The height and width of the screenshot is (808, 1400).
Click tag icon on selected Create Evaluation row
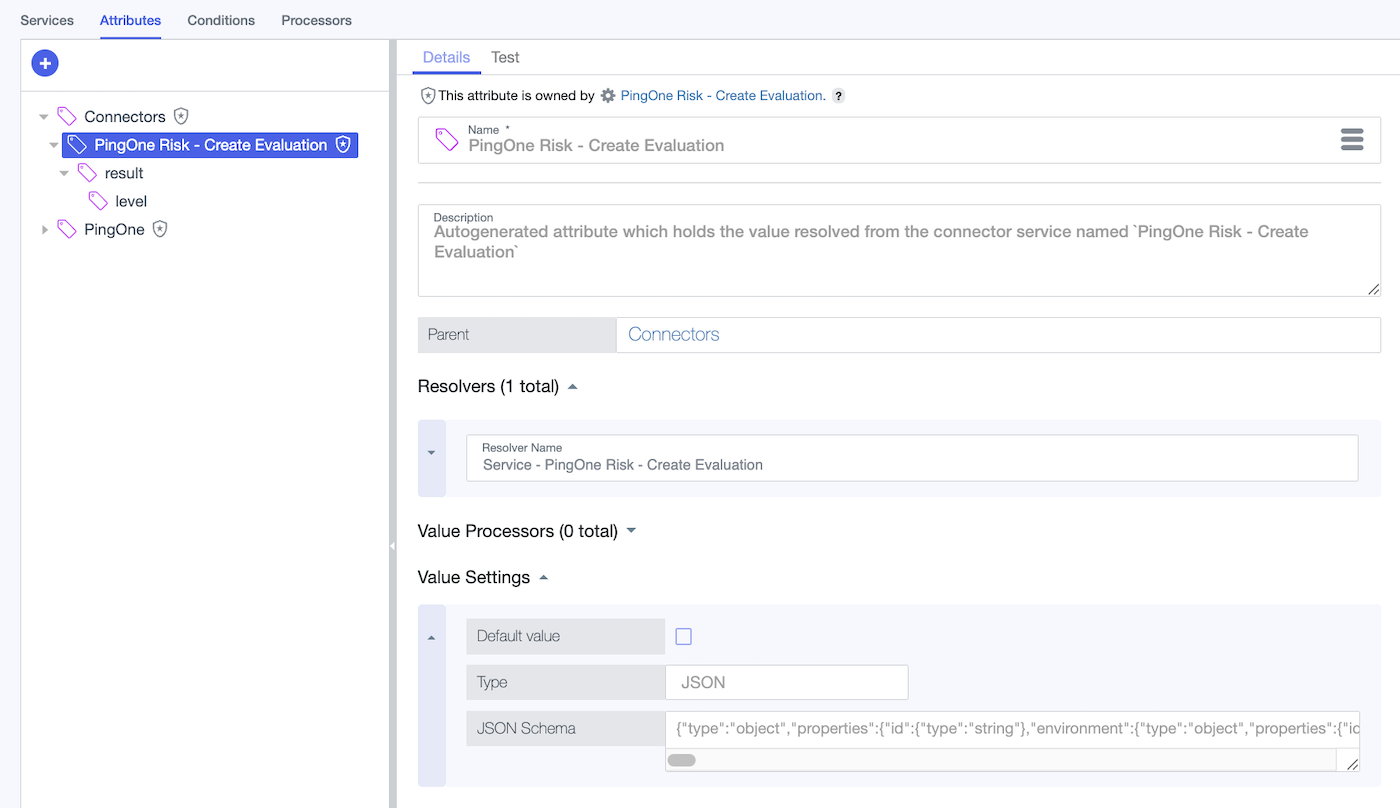[77, 145]
